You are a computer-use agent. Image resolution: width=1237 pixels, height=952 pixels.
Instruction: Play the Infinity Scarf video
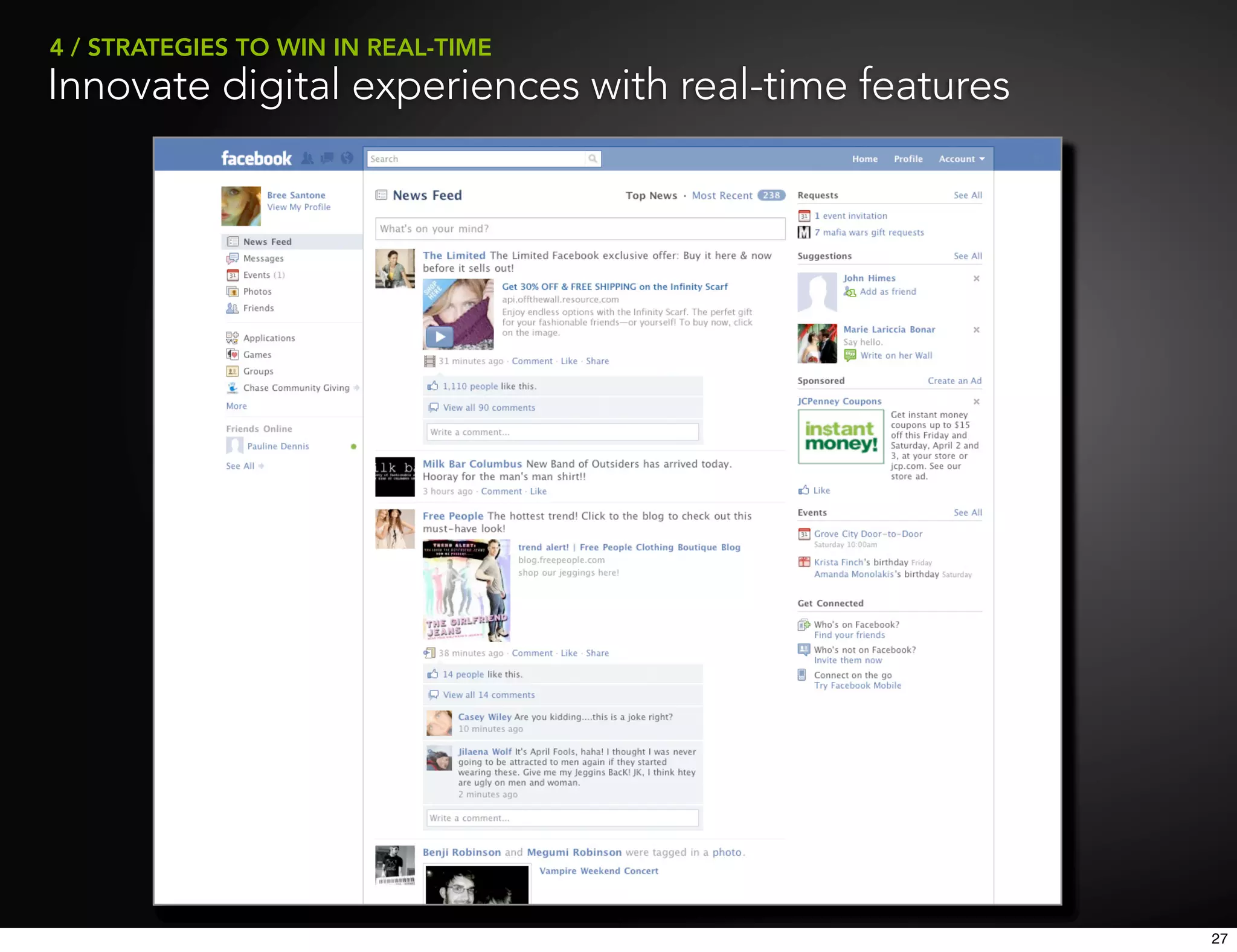(440, 336)
